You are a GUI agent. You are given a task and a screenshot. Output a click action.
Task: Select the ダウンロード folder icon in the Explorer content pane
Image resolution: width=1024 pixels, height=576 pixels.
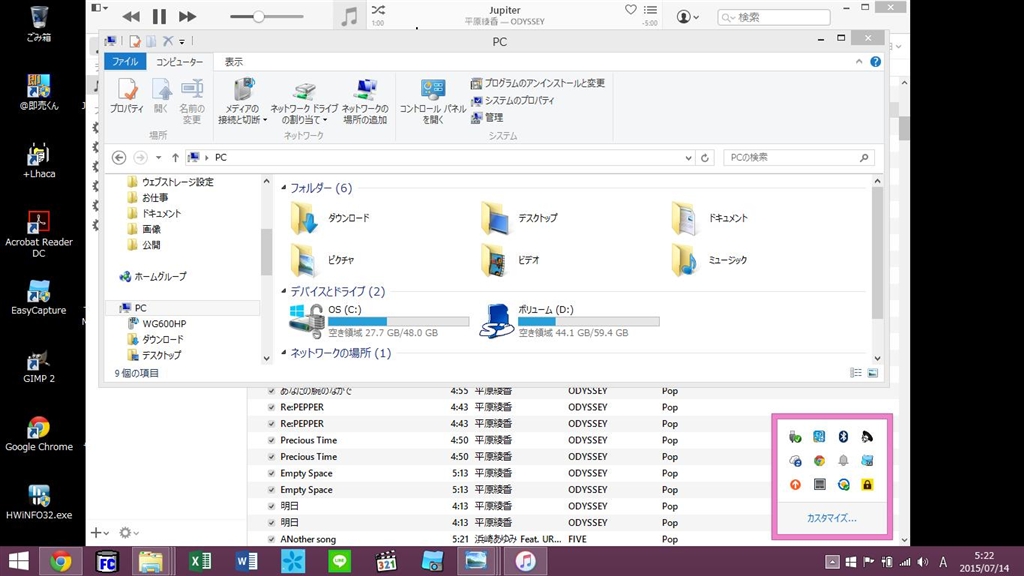[304, 218]
